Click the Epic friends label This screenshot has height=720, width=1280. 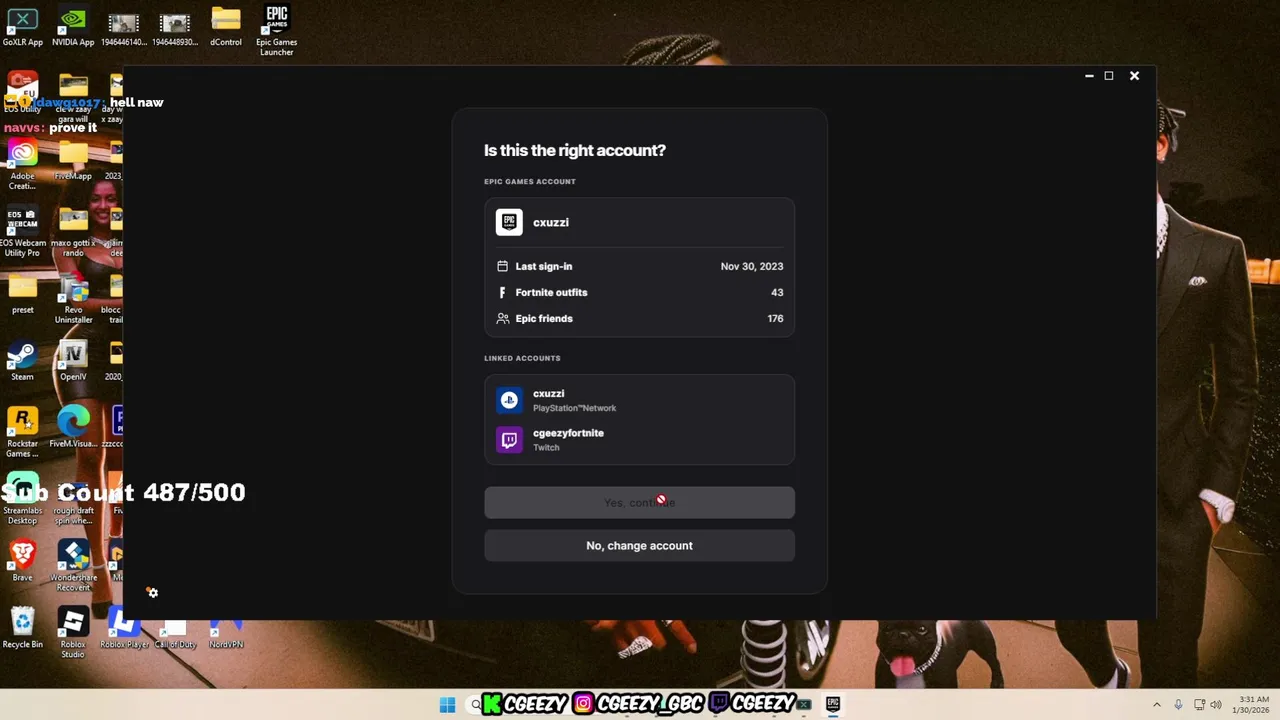click(x=544, y=318)
